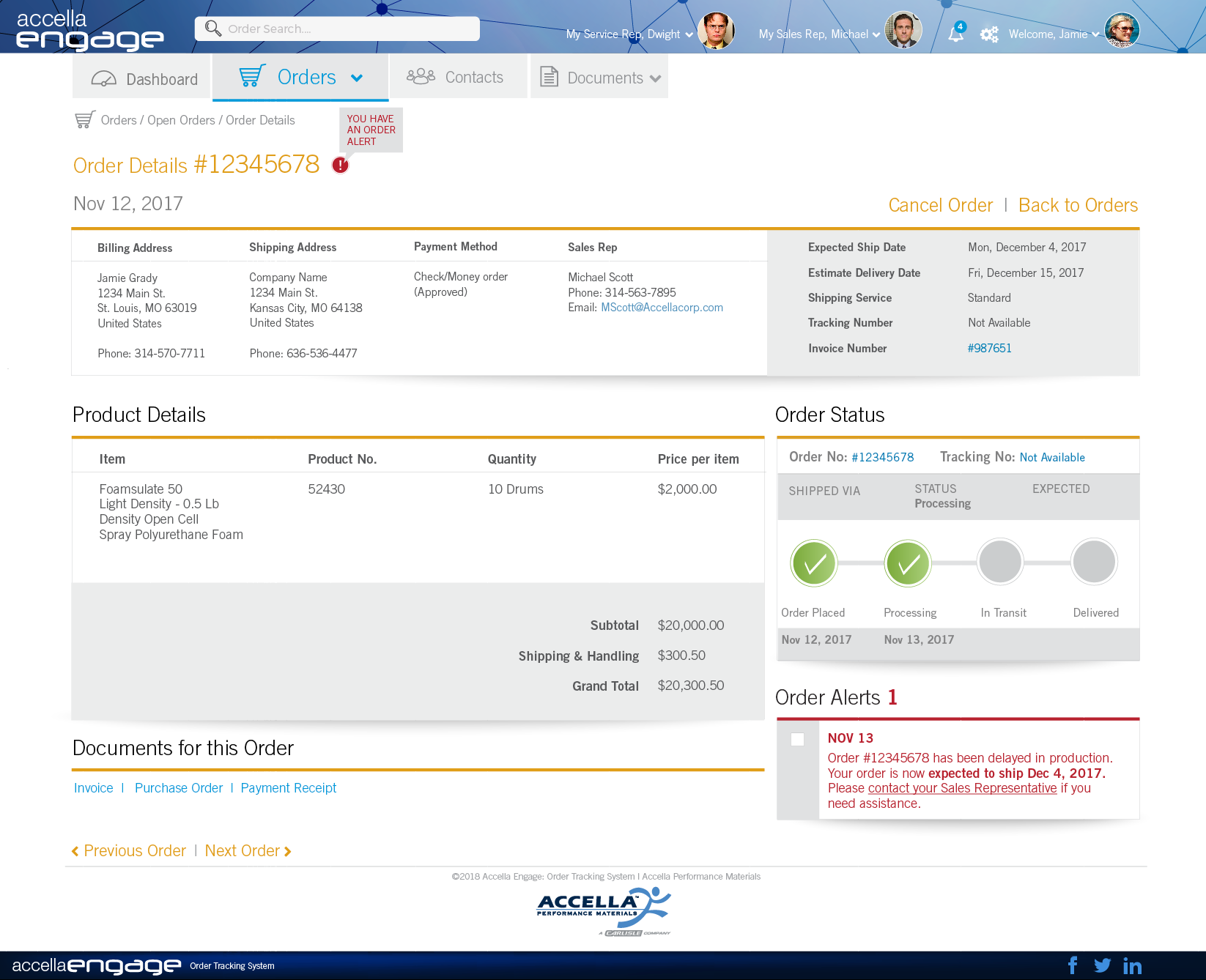Click the You Have An Order Alert callout
Viewport: 1206px width, 980px height.
tap(371, 130)
